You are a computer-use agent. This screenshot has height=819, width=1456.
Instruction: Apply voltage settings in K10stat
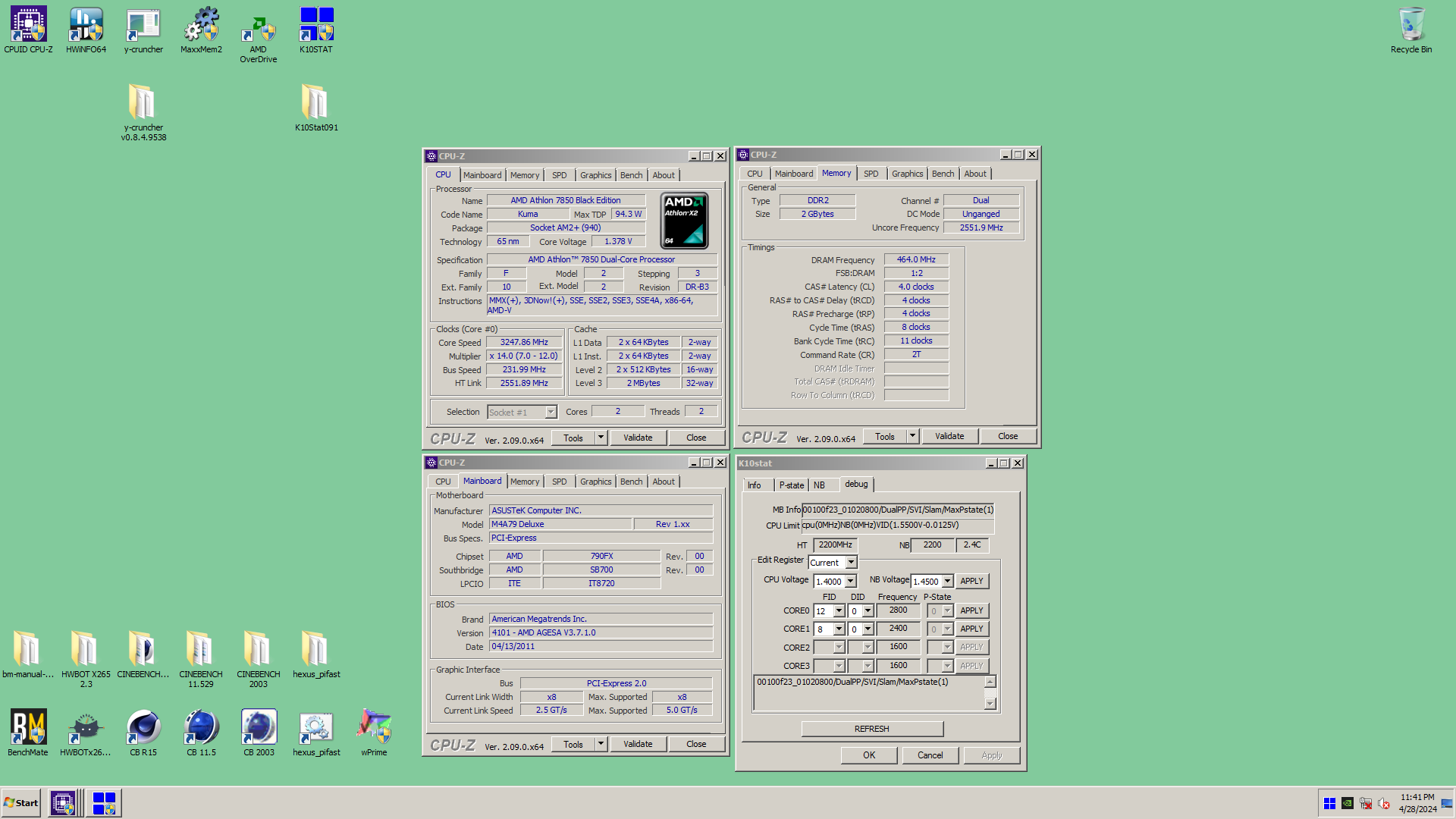coord(971,581)
